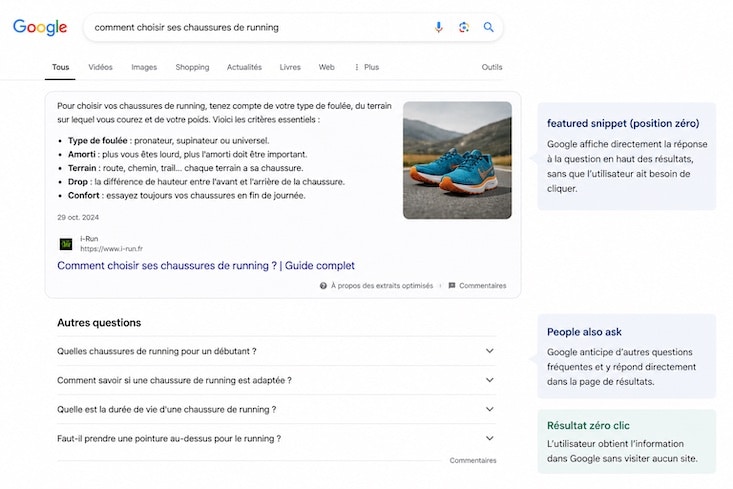Click the snippet feedback flag icon

[x=452, y=286]
